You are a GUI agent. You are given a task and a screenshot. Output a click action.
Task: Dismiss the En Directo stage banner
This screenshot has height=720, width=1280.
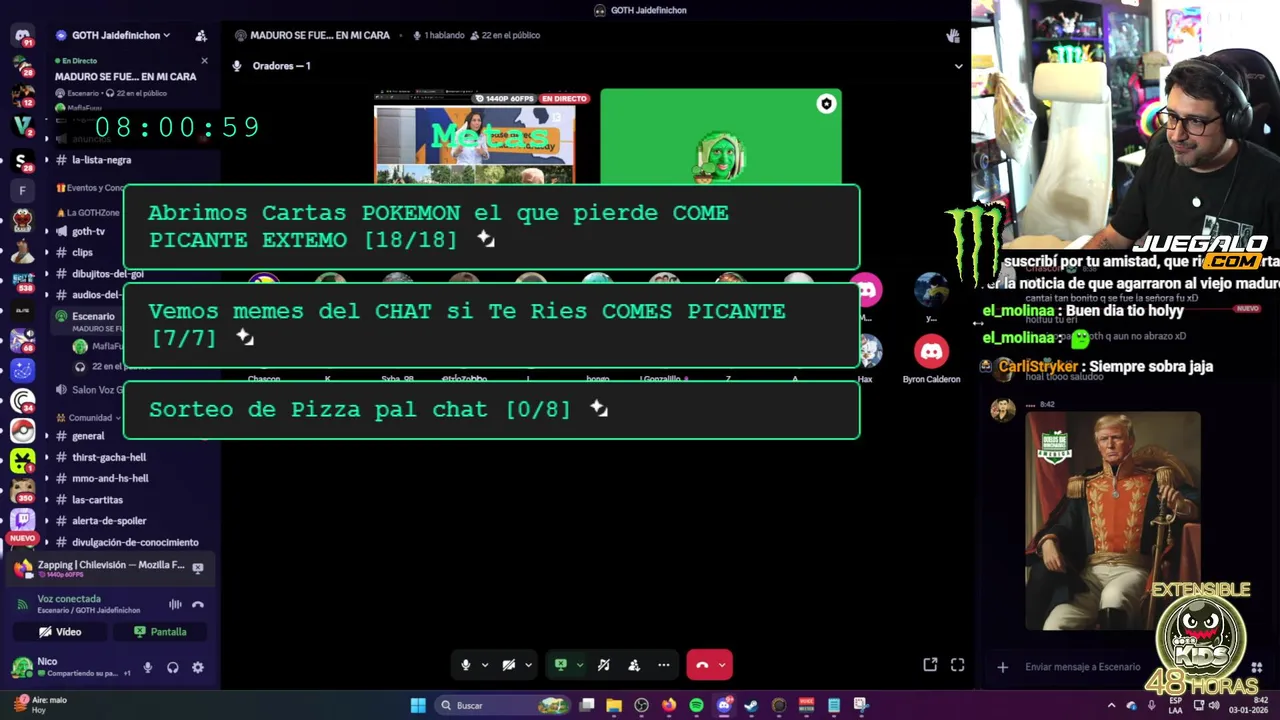coord(204,61)
